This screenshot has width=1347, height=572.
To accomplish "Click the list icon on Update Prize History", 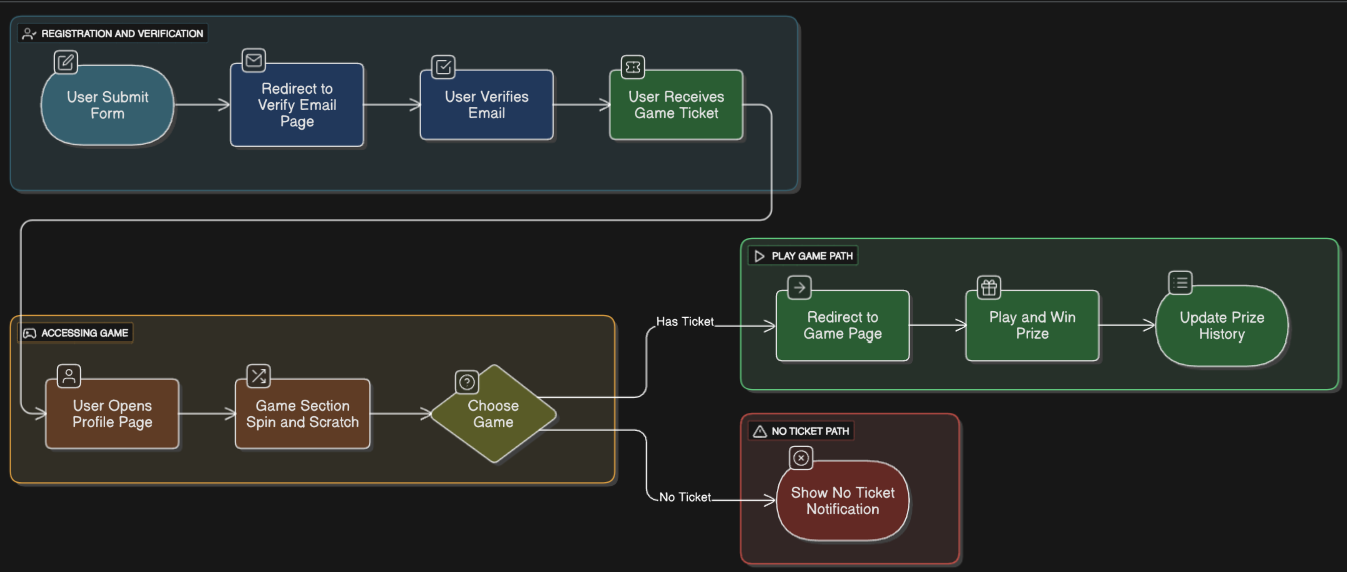I will tap(1181, 283).
